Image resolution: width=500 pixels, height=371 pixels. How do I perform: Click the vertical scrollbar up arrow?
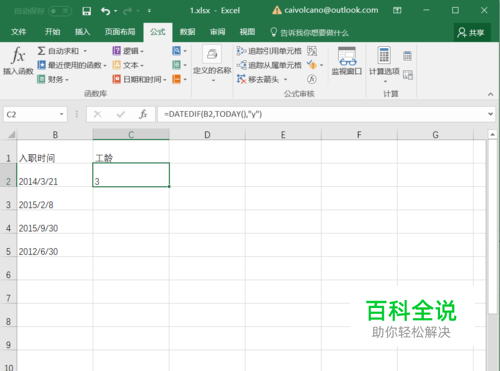(492, 134)
